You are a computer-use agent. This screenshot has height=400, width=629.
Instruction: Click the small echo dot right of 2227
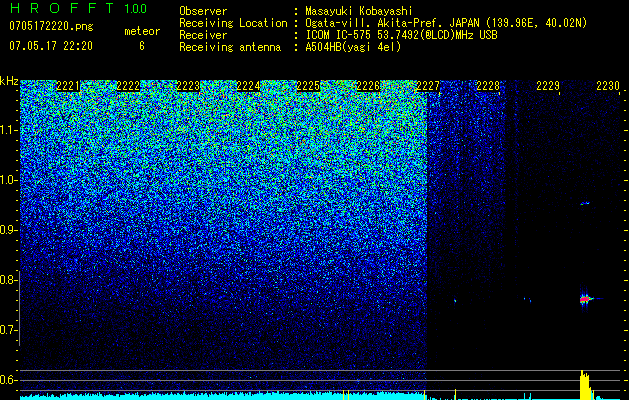point(455,300)
